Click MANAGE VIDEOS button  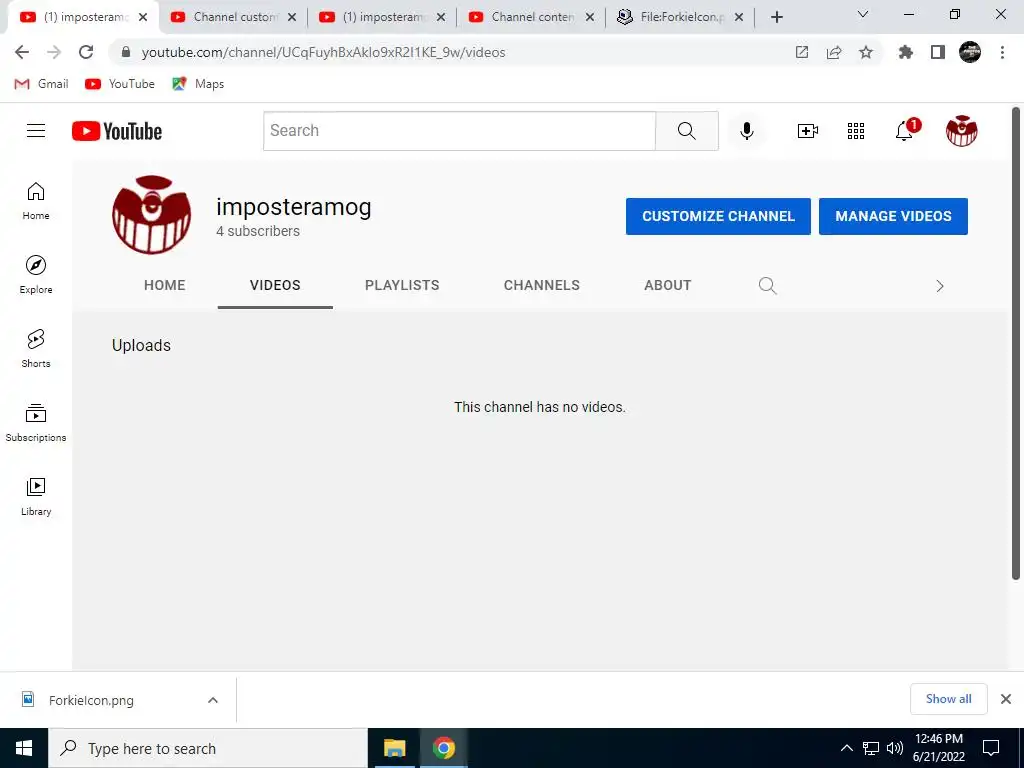(893, 216)
